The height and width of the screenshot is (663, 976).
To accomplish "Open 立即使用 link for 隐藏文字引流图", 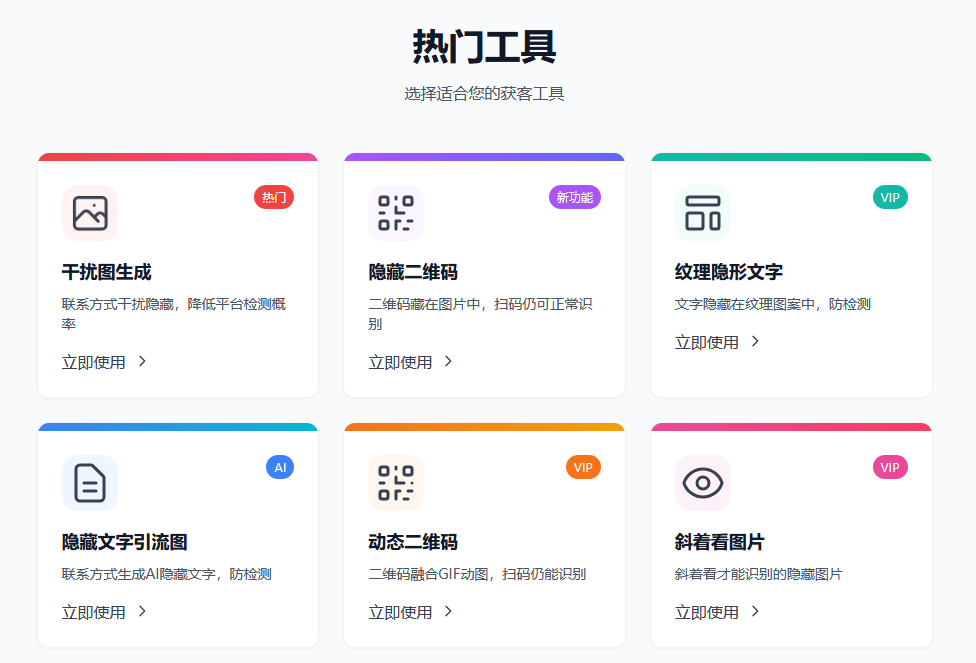I will [104, 612].
